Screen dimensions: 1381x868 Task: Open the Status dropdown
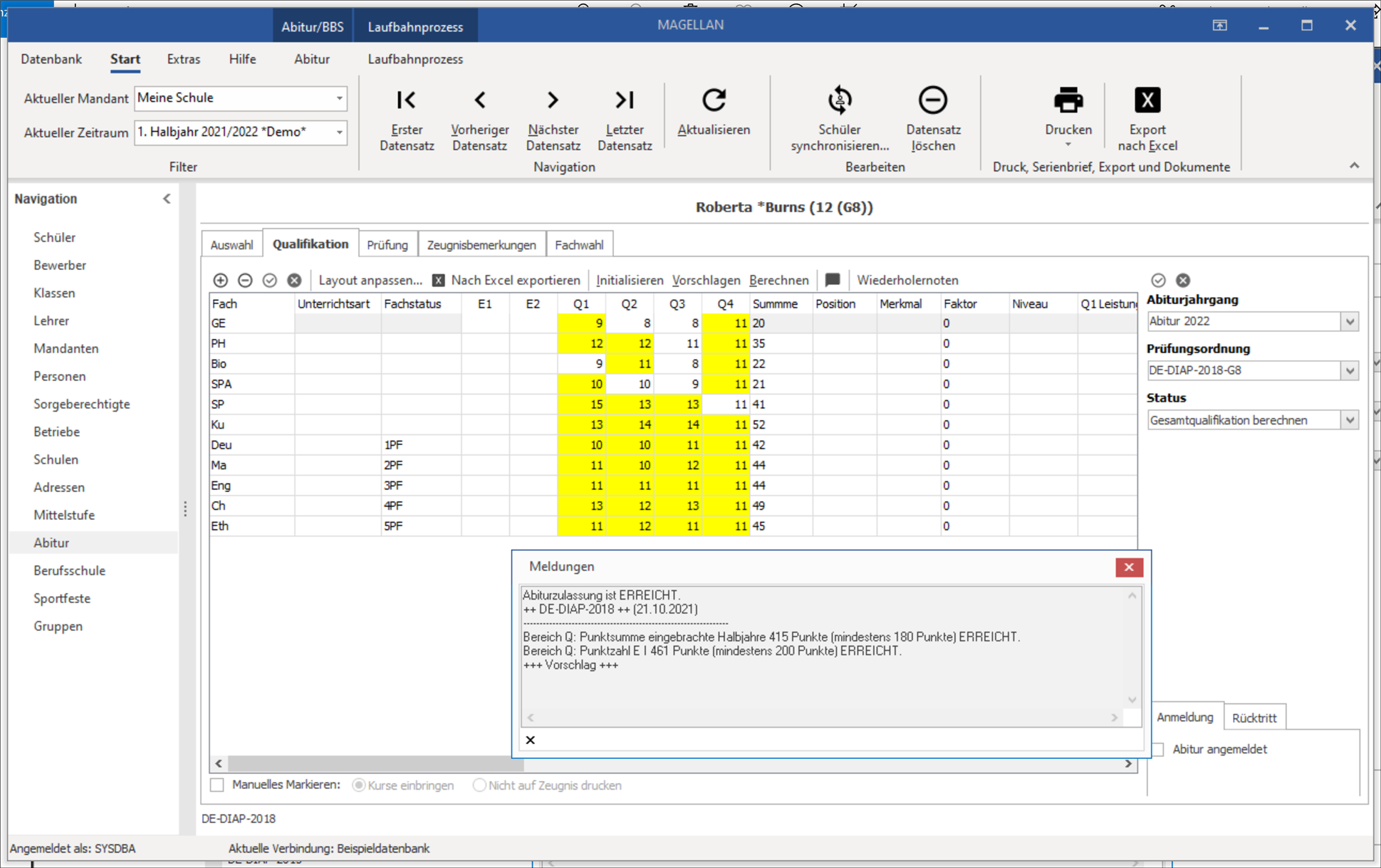click(x=1350, y=420)
